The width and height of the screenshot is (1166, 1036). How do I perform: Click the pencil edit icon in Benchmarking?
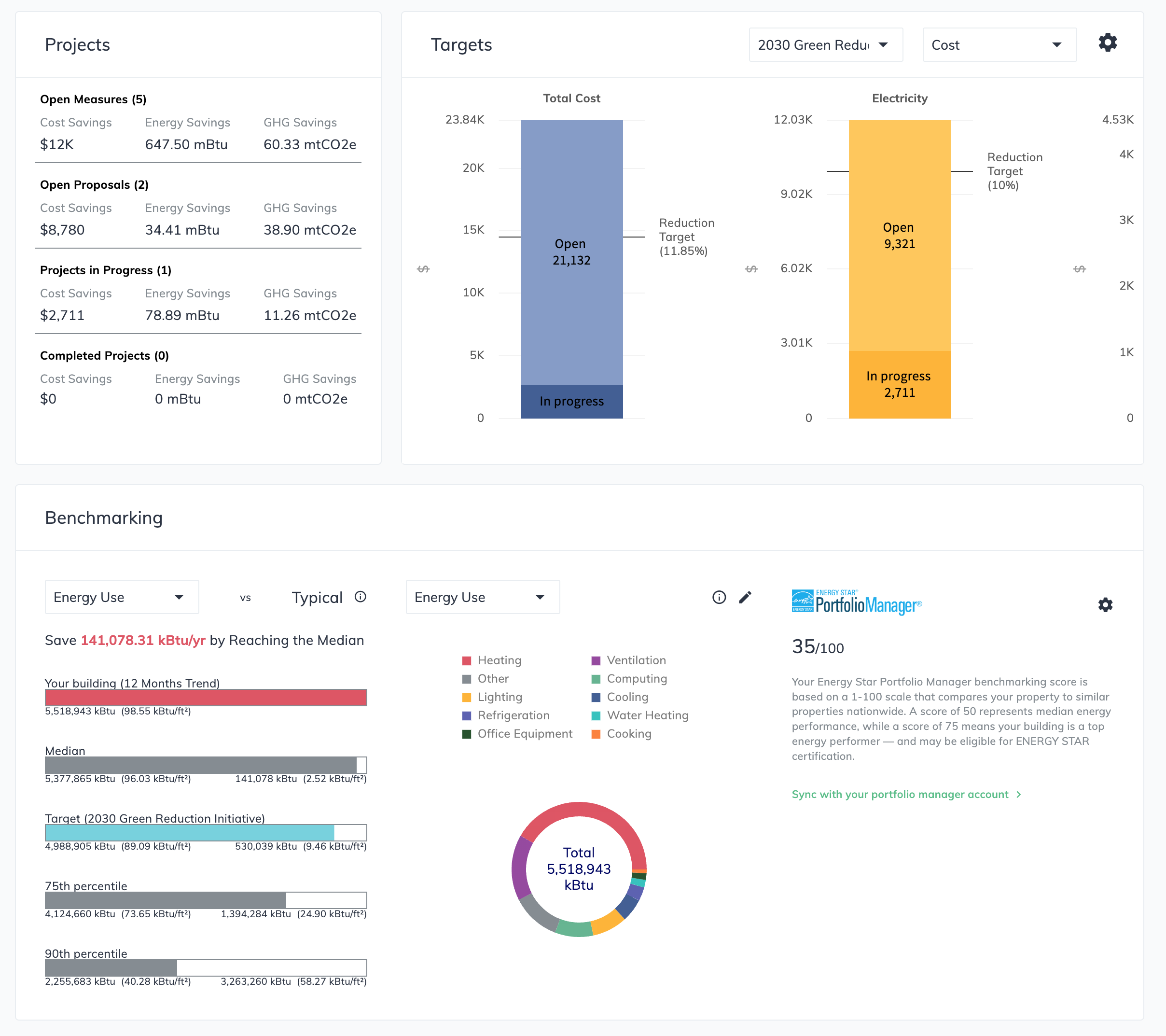pos(745,597)
